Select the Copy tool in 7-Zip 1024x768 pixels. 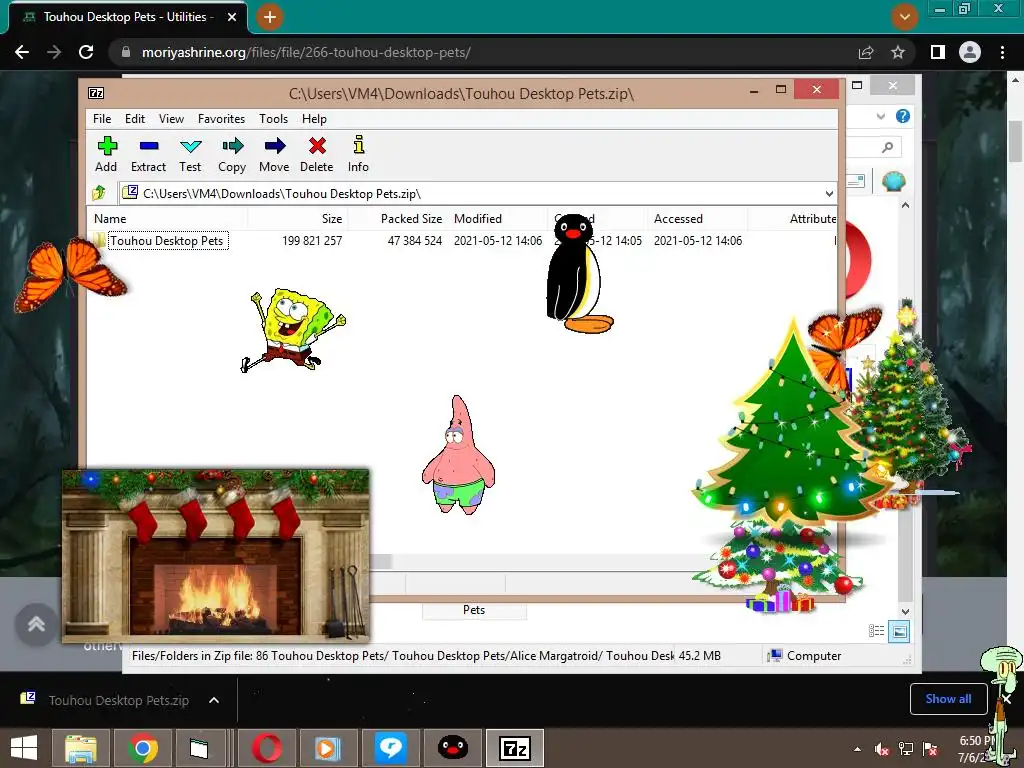[x=232, y=154]
